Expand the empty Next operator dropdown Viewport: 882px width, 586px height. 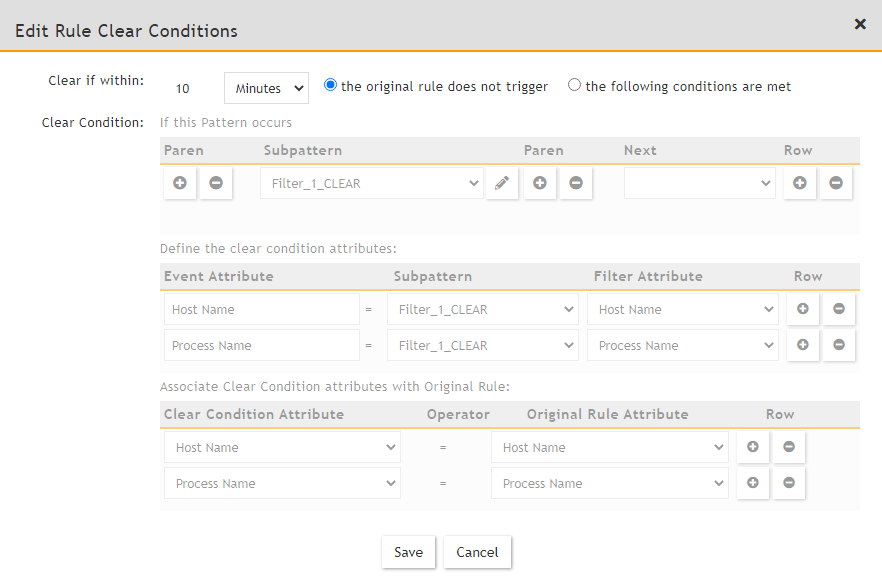700,183
